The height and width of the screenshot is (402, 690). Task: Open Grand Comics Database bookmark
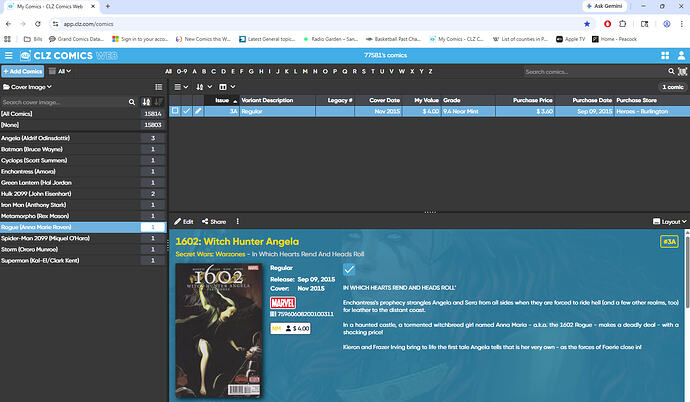click(x=76, y=39)
